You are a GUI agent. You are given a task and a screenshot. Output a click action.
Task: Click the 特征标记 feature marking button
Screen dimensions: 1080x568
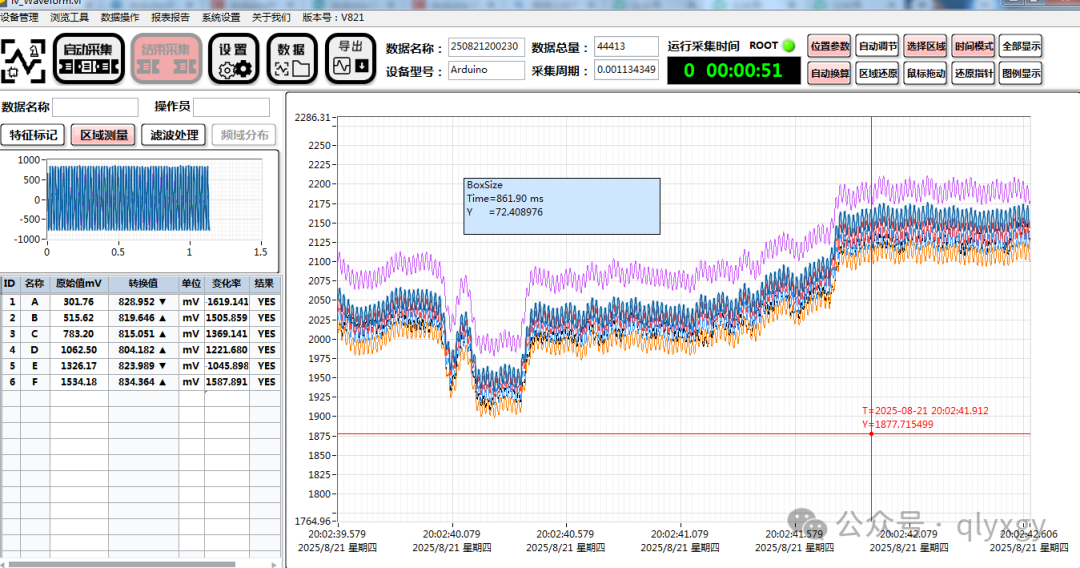pos(33,135)
